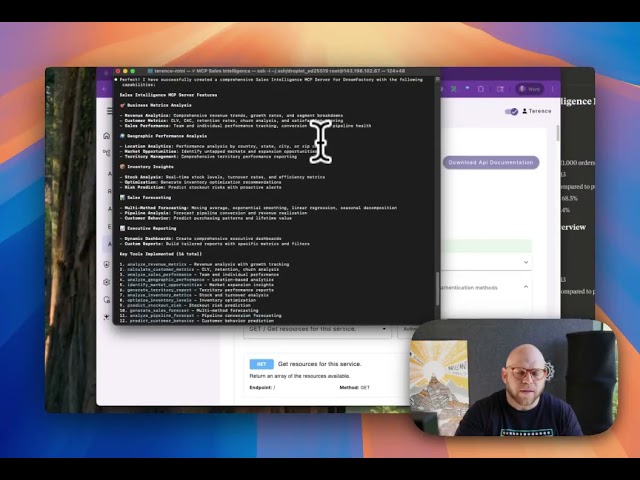Screen dimensions: 640x480
Task: Click the terminal scrollbar thumb
Action: 437,288
